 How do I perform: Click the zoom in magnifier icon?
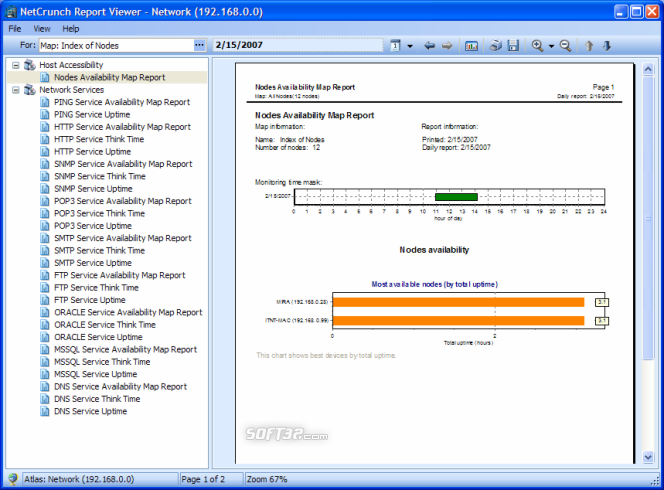(537, 45)
